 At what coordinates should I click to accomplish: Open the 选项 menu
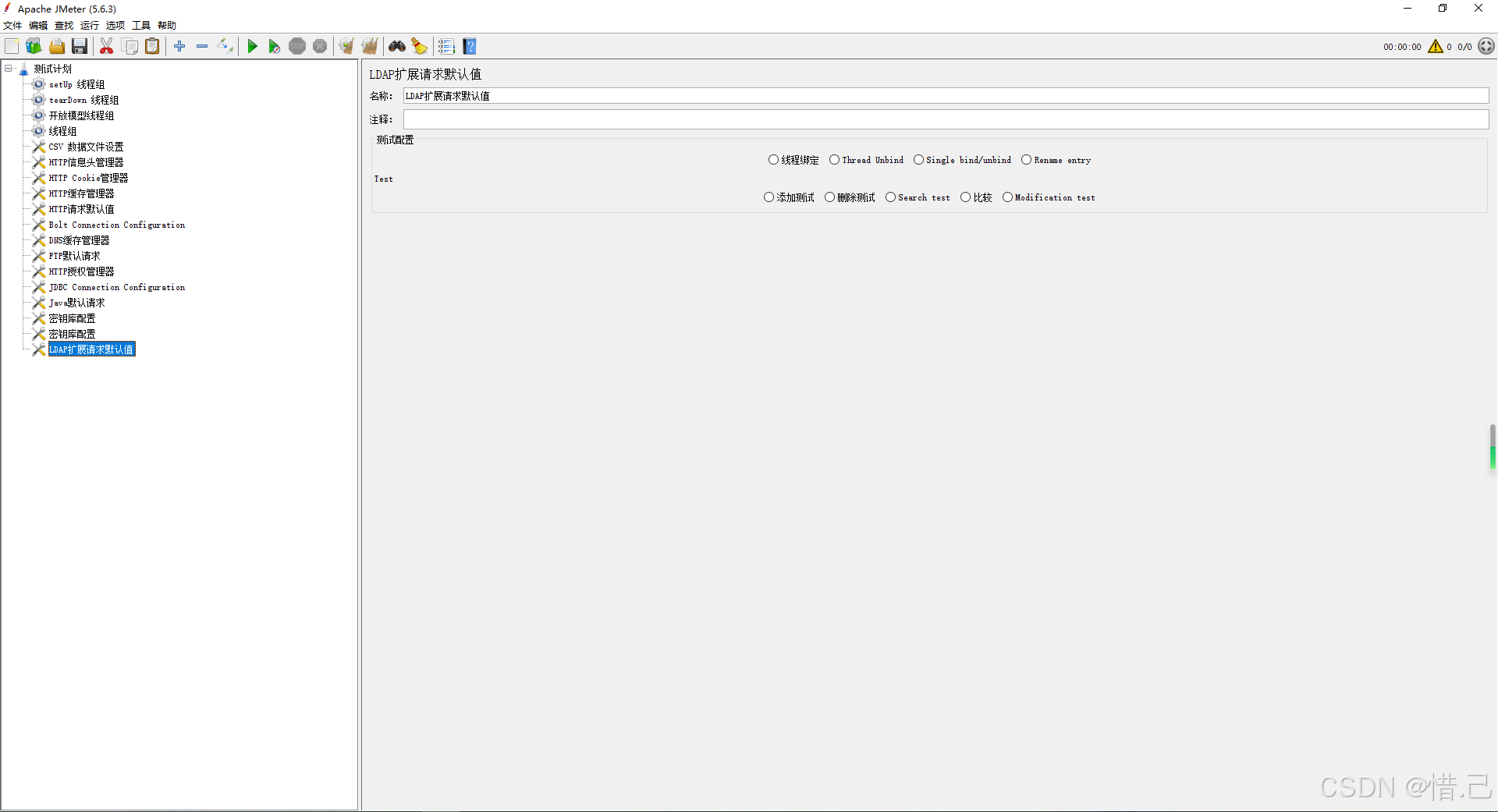pyautogui.click(x=115, y=25)
